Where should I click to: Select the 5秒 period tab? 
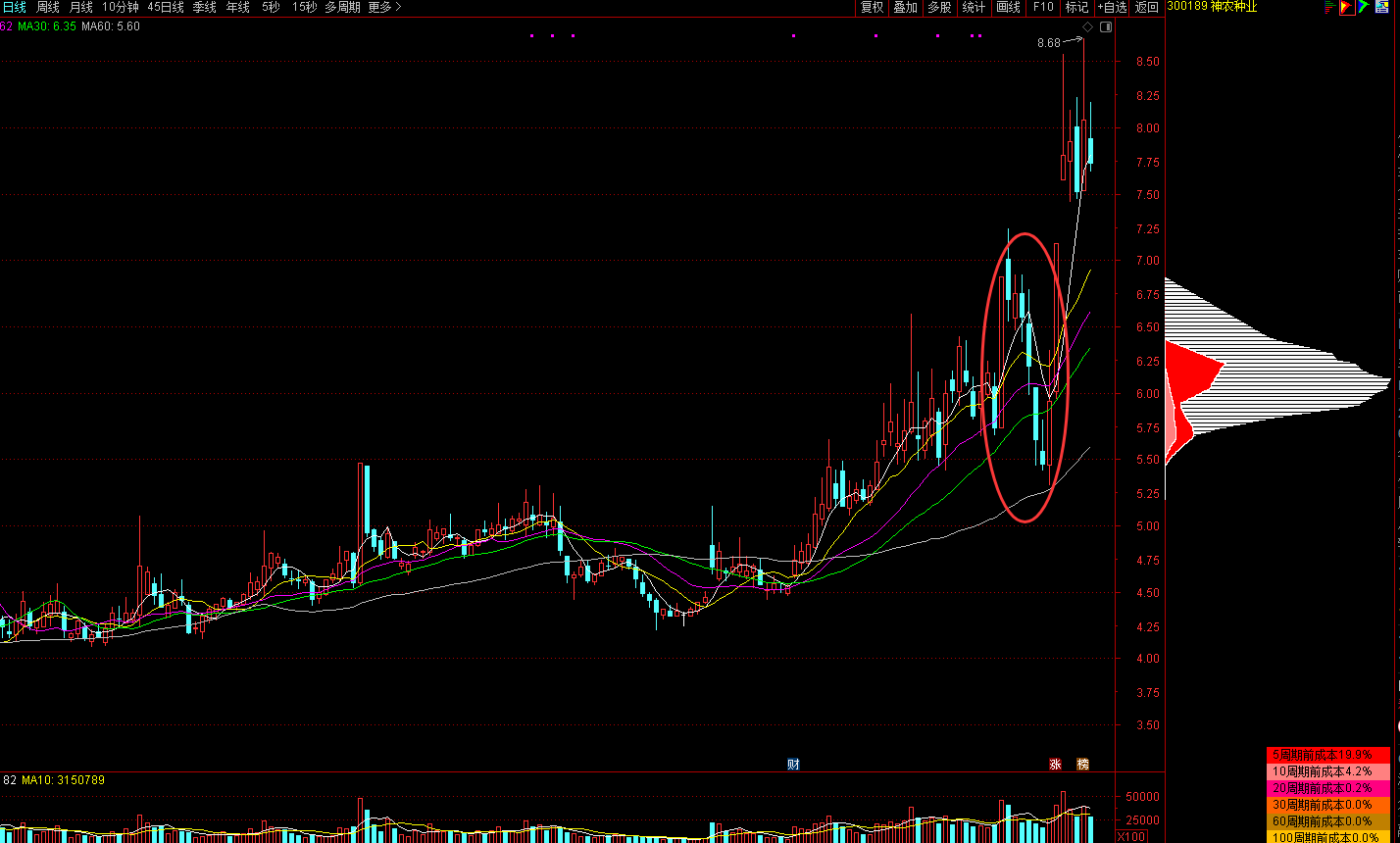coord(270,7)
